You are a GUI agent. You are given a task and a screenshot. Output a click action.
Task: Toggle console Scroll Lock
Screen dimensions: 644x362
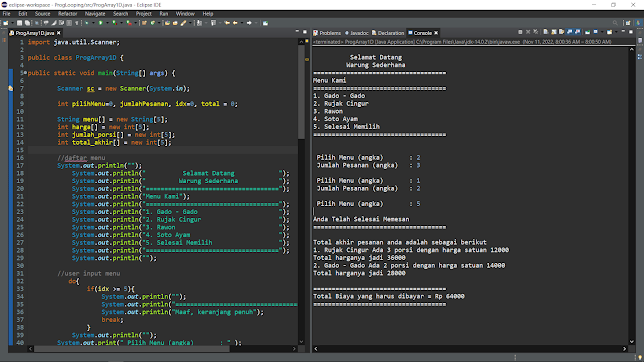pyautogui.click(x=554, y=32)
